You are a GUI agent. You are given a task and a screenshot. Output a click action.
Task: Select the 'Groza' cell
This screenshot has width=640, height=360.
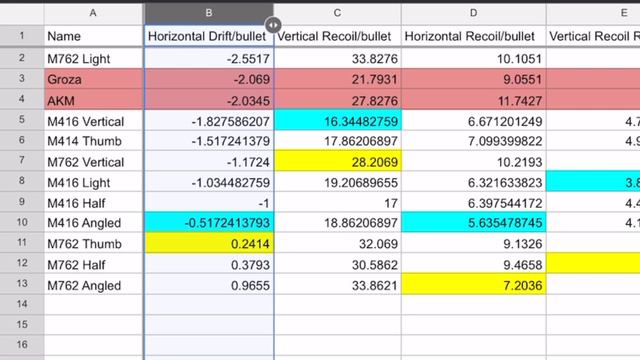(x=93, y=79)
